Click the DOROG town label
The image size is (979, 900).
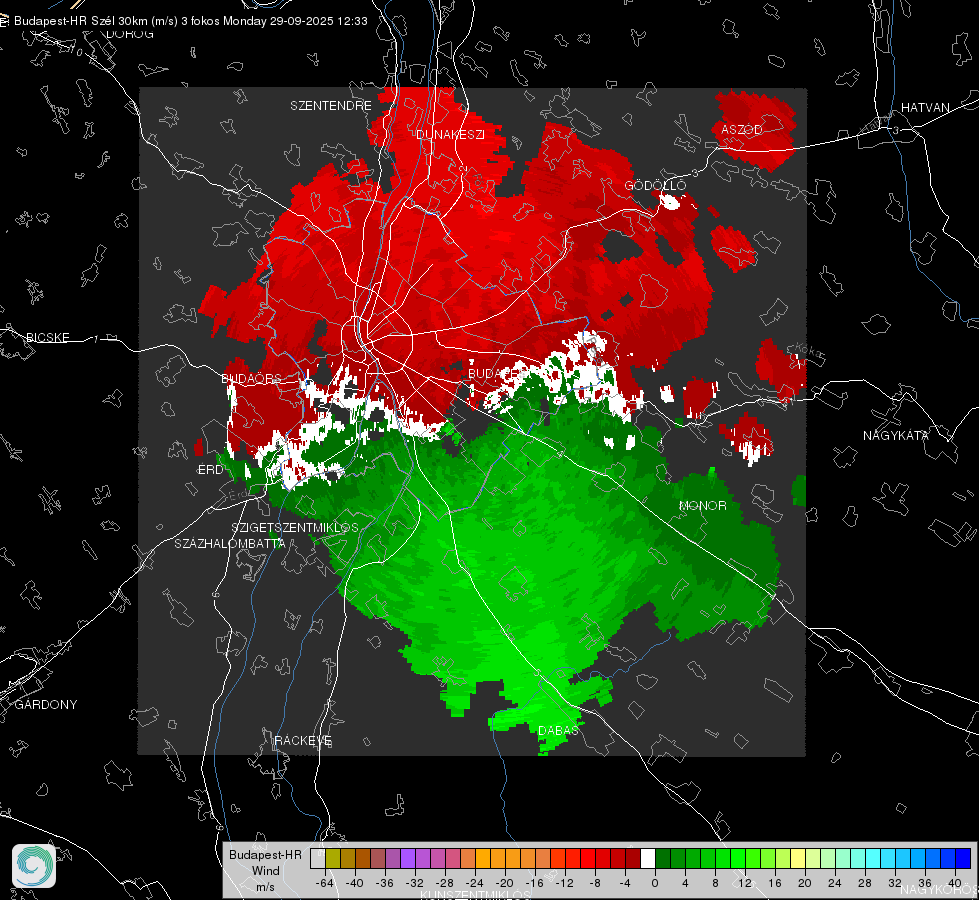[x=130, y=34]
